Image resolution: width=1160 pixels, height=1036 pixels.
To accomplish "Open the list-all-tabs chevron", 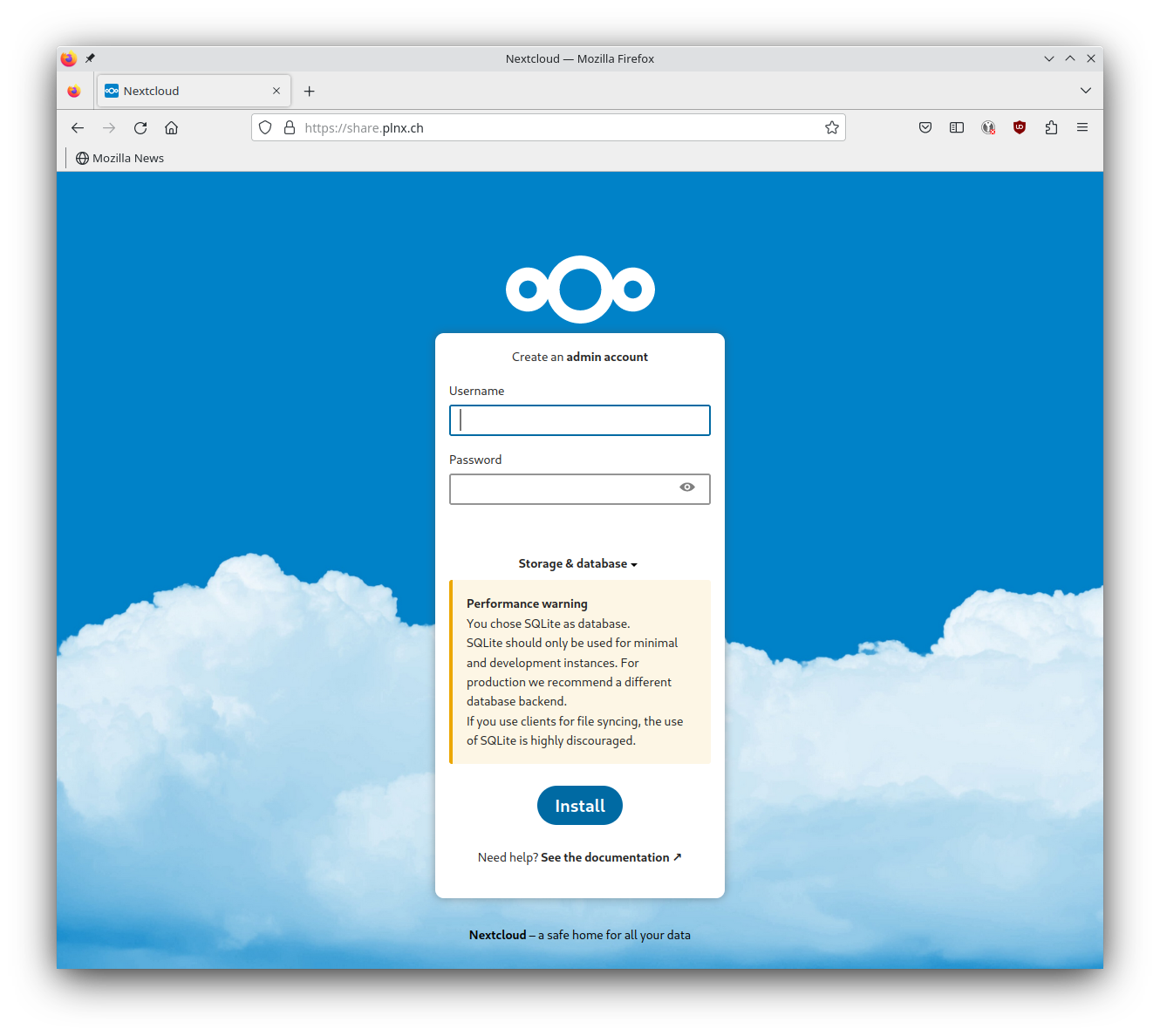I will point(1086,90).
